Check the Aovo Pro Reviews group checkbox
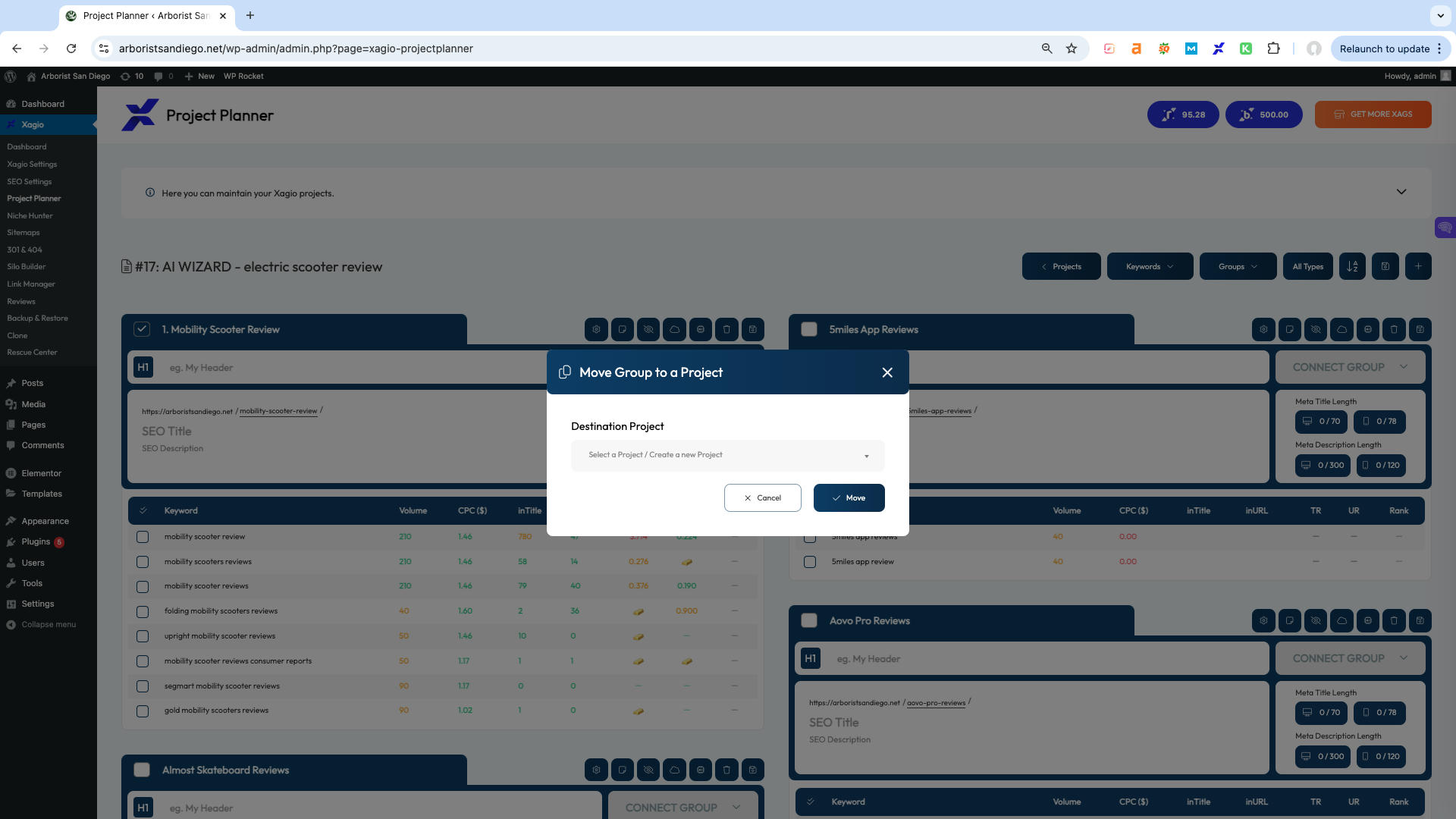Image resolution: width=1456 pixels, height=819 pixels. 809,620
